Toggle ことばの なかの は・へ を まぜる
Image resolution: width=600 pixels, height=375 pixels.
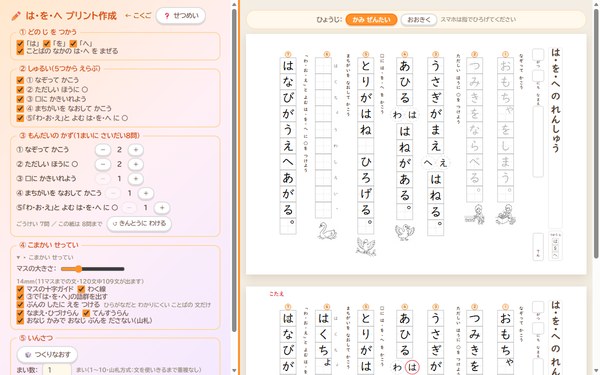click(x=21, y=51)
